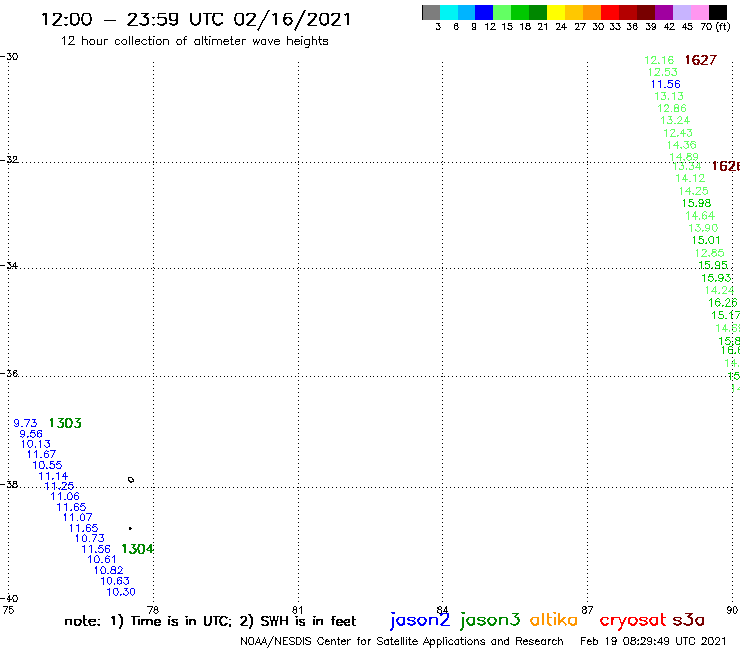Click the s3a satellite label
Viewport: 740px width, 650px height.
[x=689, y=620]
